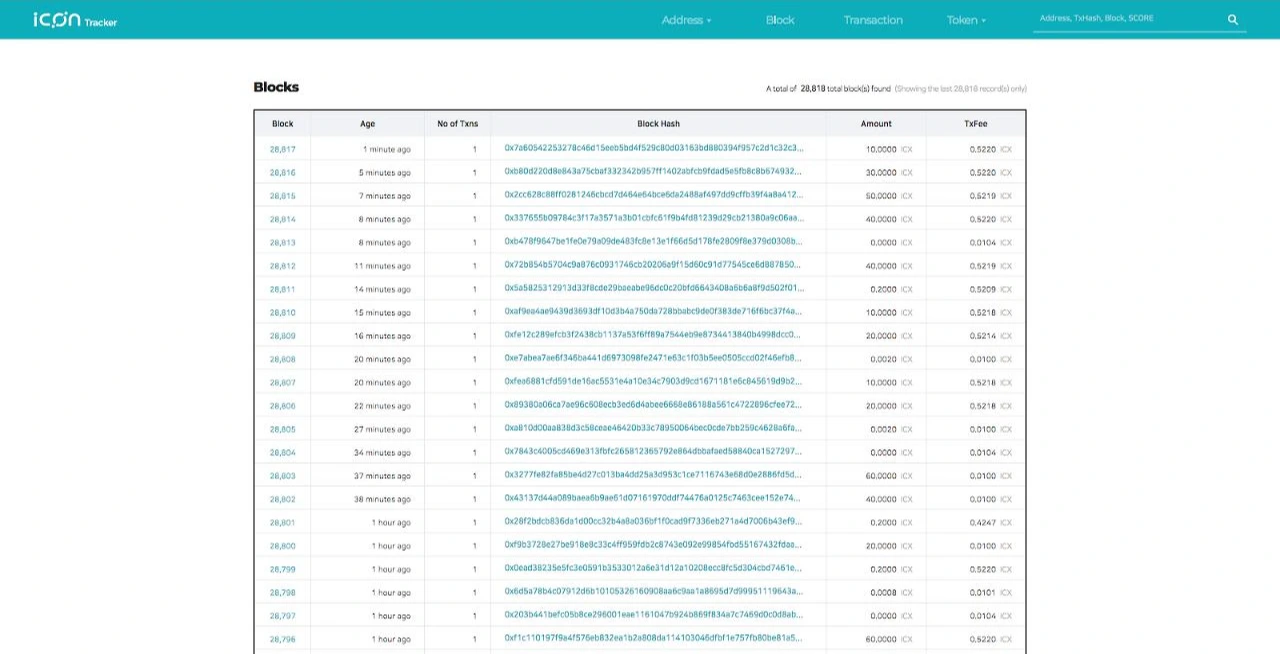Select the Age column header
1280x654 pixels.
pos(367,124)
